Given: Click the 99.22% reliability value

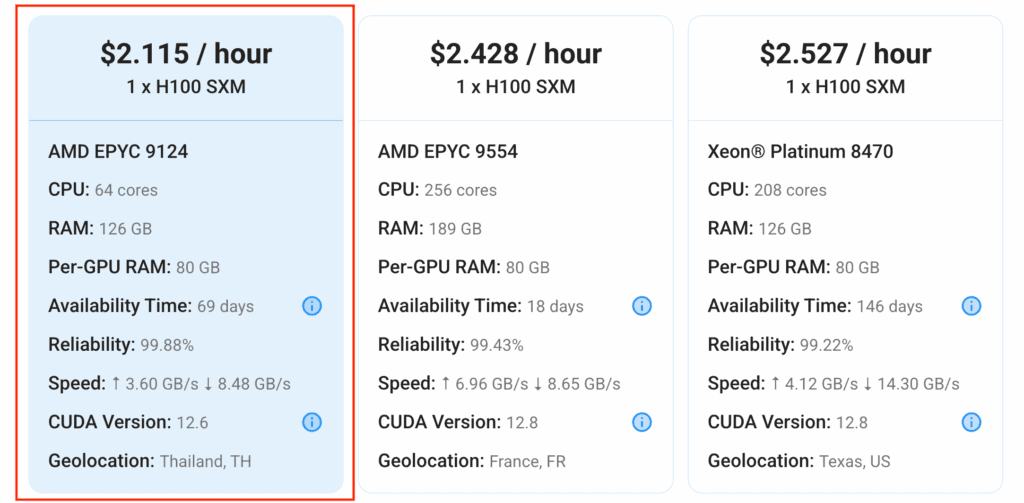Looking at the screenshot, I should pyautogui.click(x=826, y=346).
